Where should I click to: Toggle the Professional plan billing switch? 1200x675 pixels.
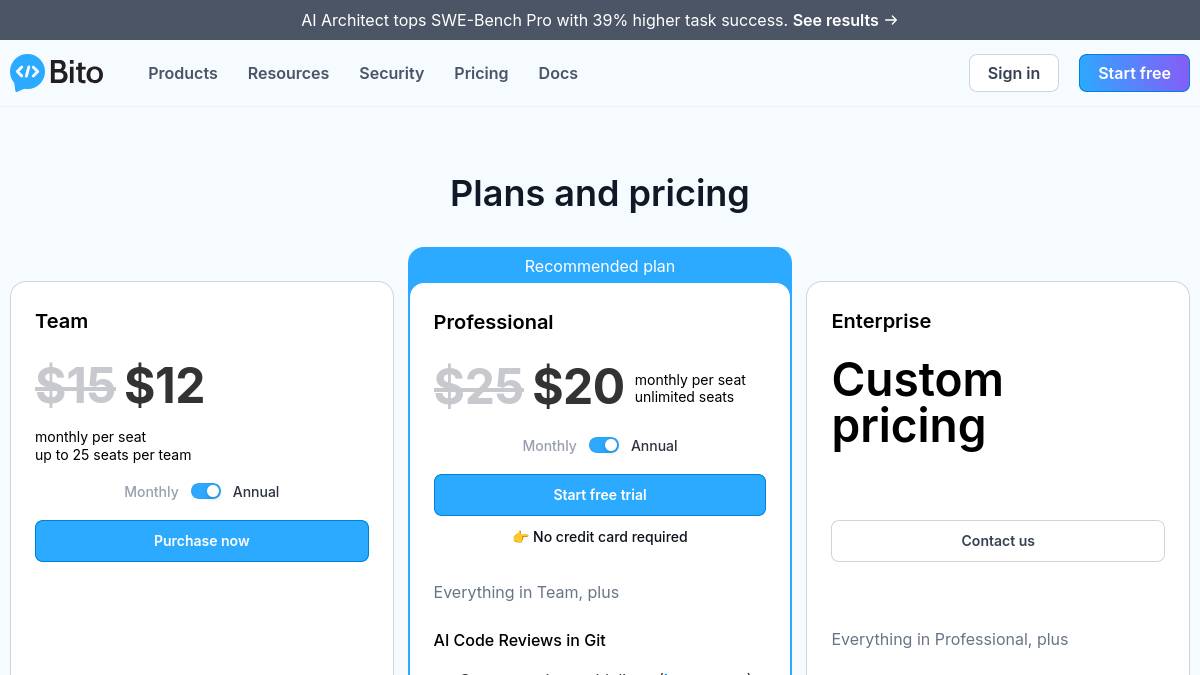[x=604, y=445]
